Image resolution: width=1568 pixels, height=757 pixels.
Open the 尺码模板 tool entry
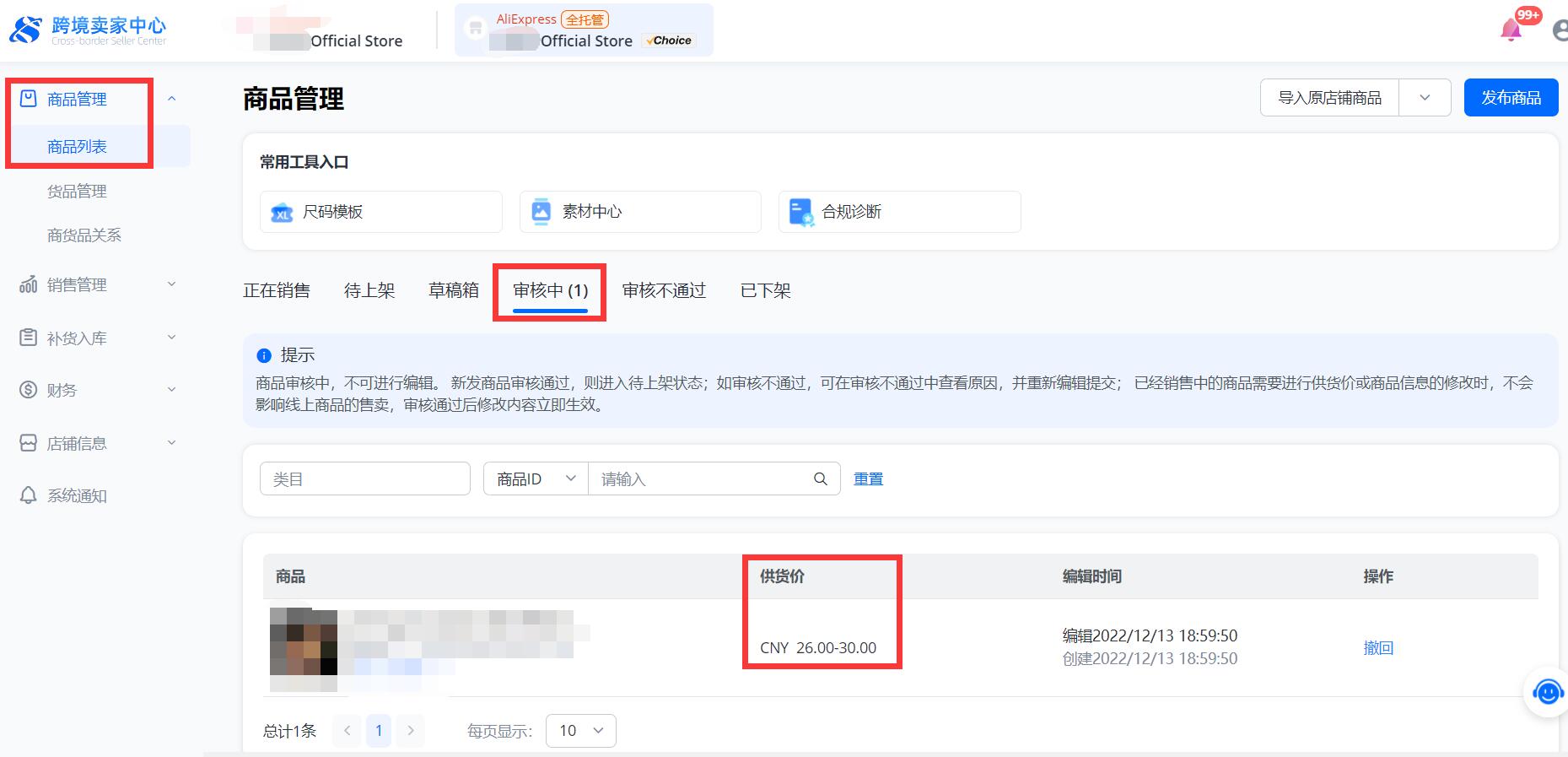[x=381, y=212]
